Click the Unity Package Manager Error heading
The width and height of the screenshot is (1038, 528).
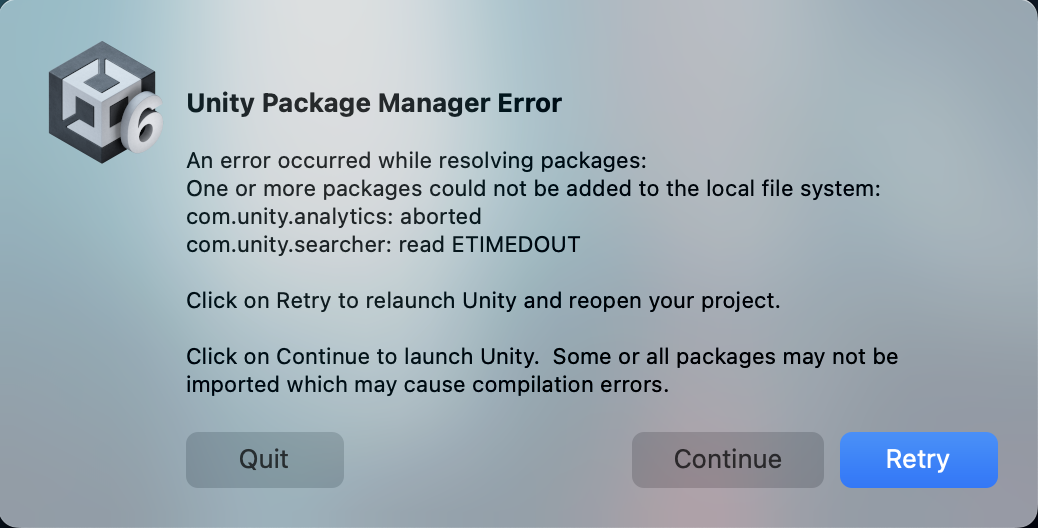click(374, 103)
